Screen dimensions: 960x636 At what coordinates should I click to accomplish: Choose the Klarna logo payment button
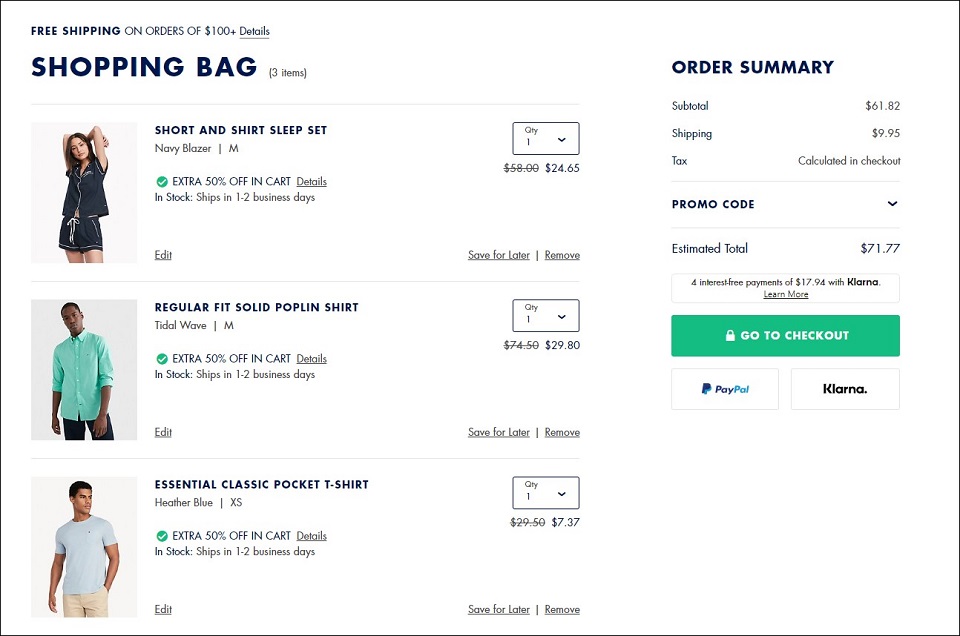pos(845,389)
